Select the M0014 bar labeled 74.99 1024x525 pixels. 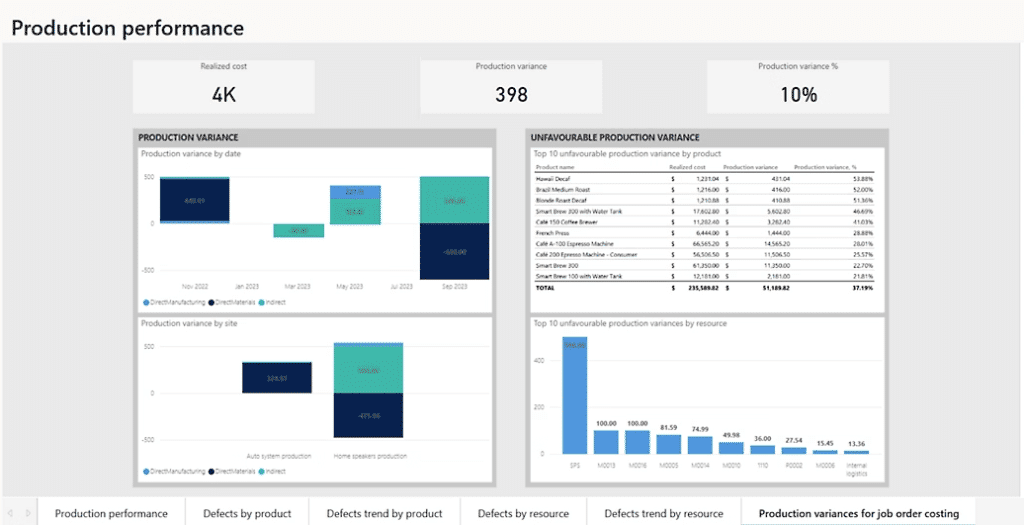pyautogui.click(x=700, y=445)
